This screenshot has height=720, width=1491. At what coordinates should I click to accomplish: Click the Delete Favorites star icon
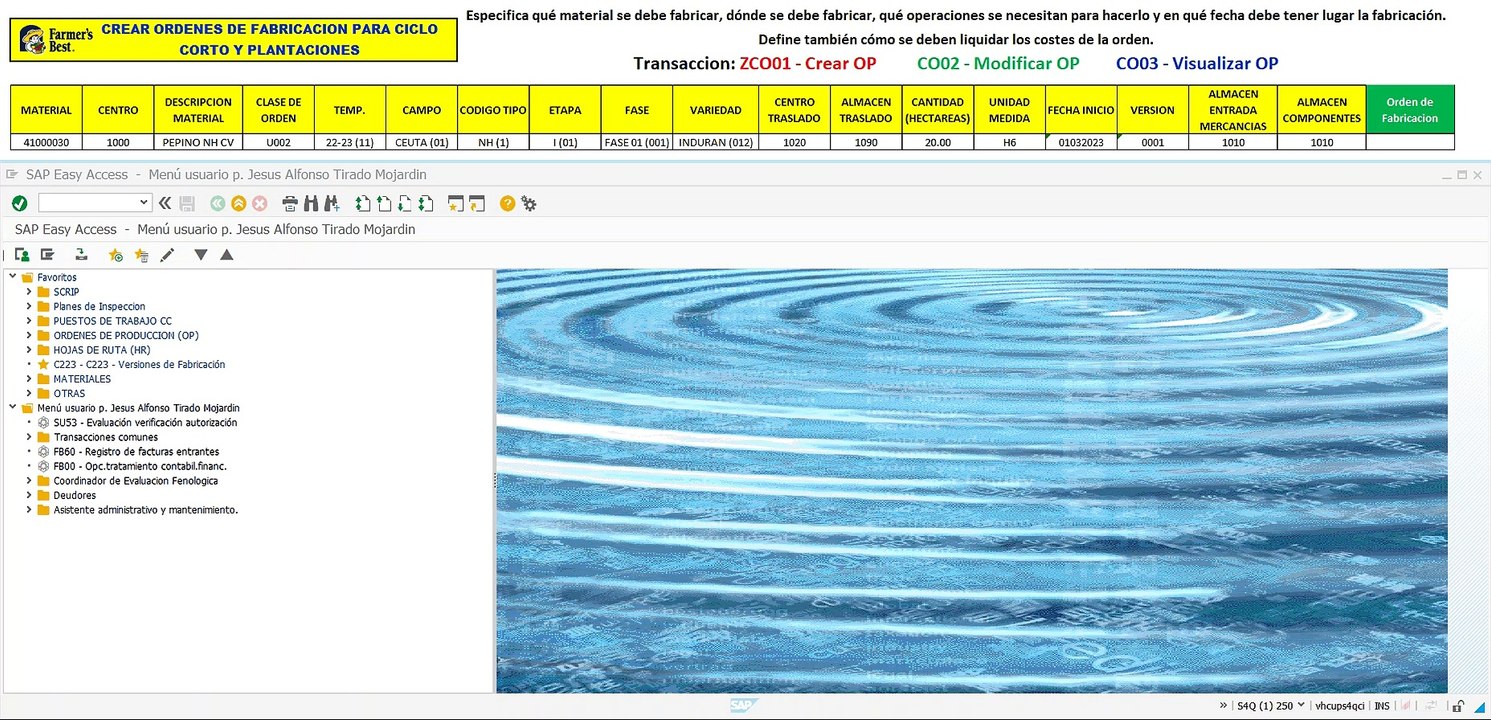141,255
